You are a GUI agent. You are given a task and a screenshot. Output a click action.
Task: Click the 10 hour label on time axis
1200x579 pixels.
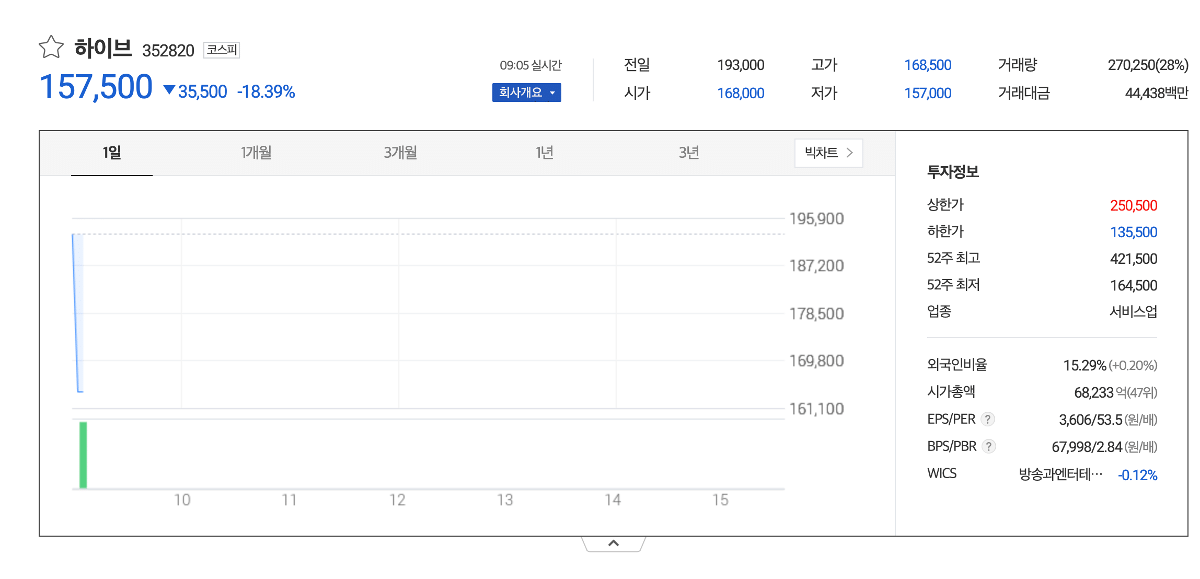(182, 501)
